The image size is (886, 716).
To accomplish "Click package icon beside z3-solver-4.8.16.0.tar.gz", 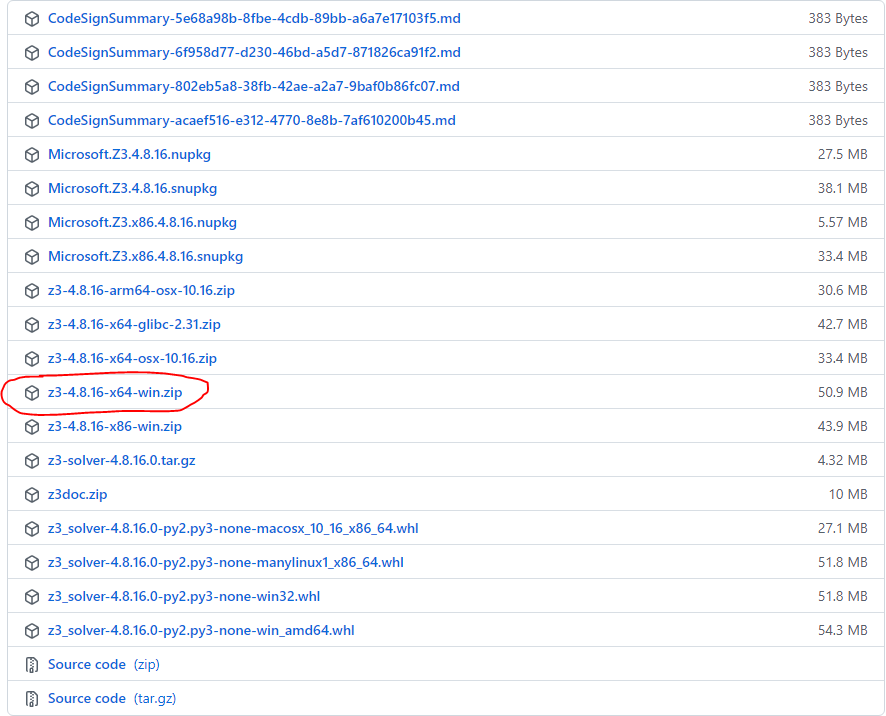I will (x=32, y=461).
